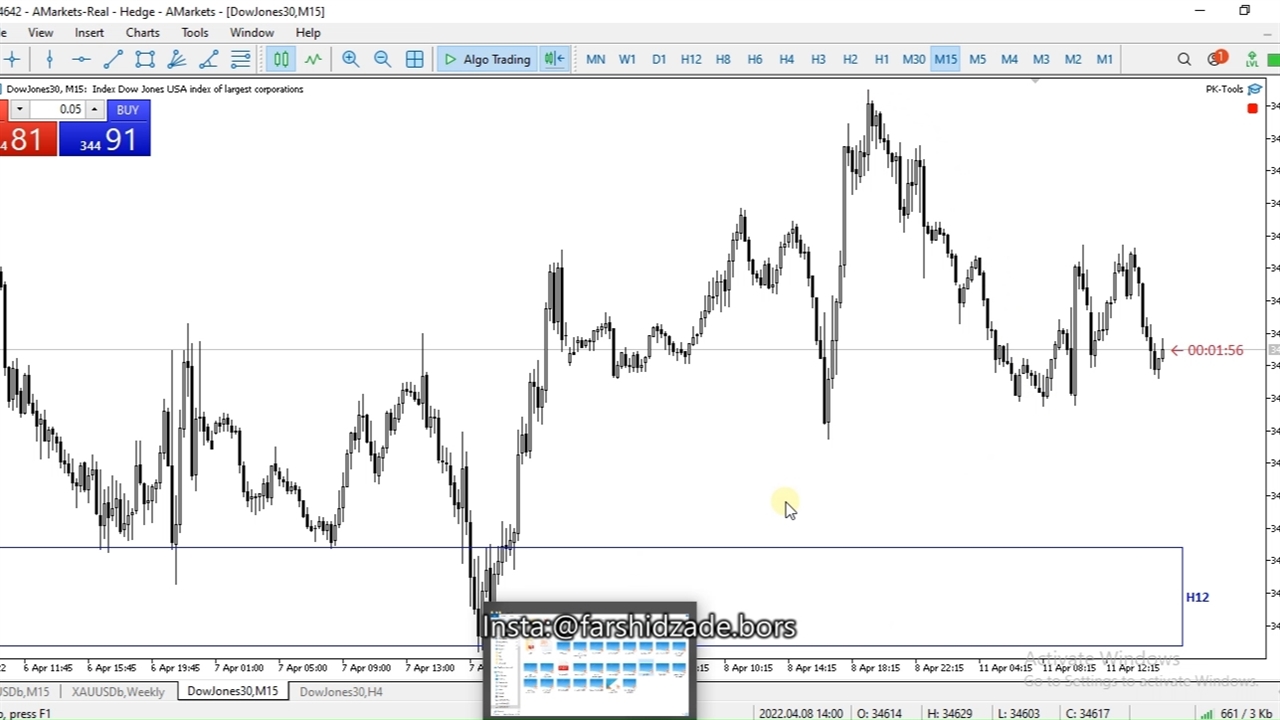Select the crosshair cursor tool
The image size is (1280, 720).
click(12, 60)
